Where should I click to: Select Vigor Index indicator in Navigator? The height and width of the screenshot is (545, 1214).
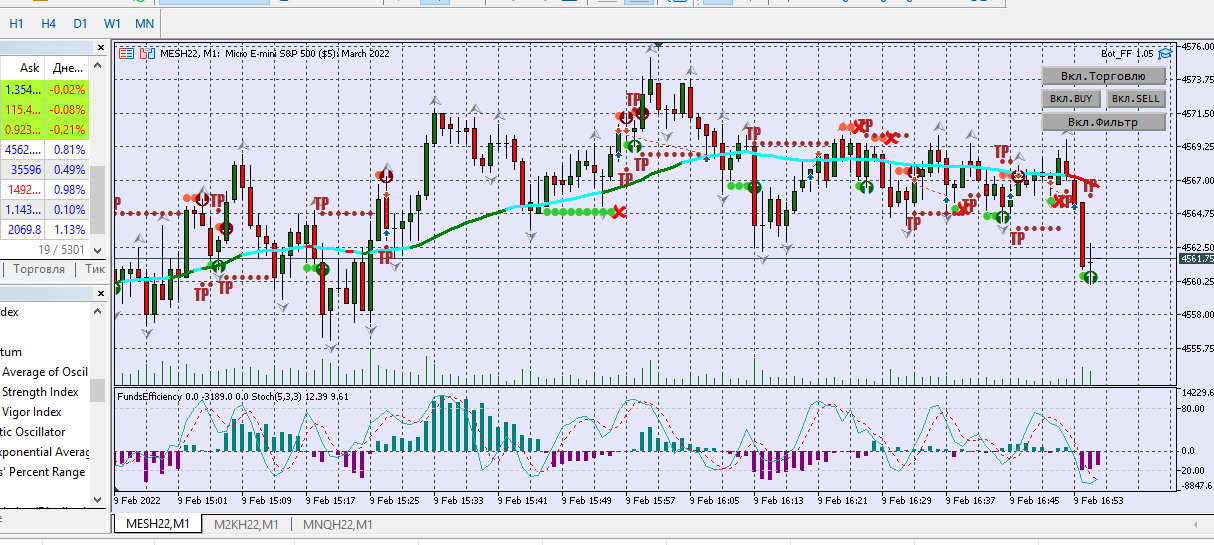click(x=31, y=412)
